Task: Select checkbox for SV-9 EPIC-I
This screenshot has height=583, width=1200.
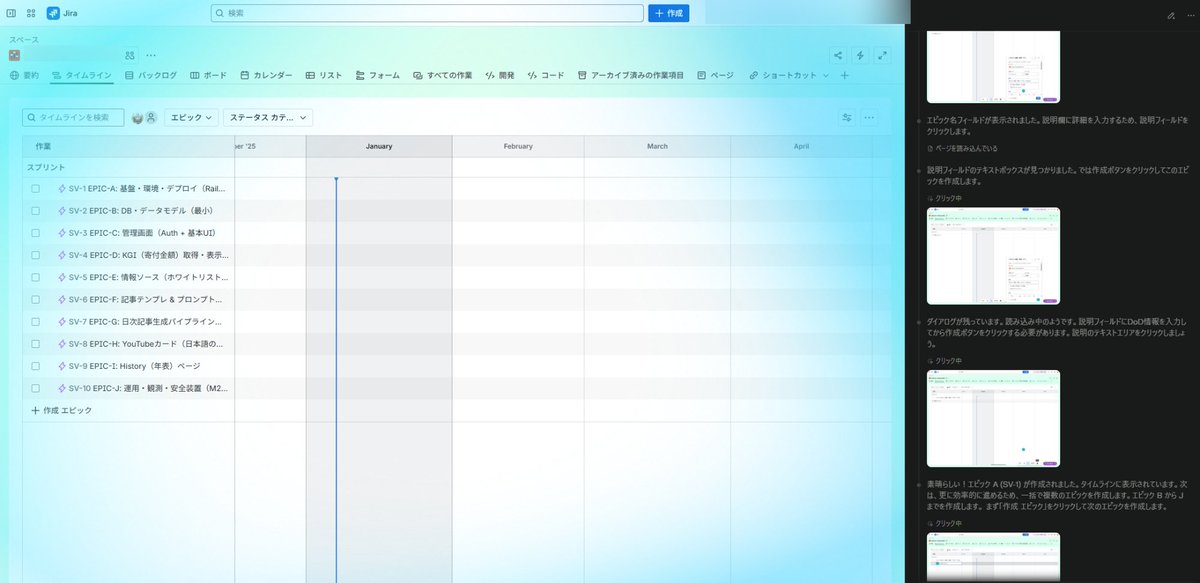Action: pos(35,366)
